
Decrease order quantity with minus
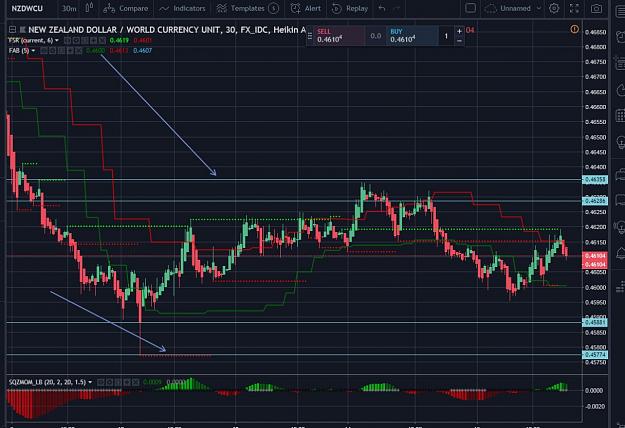coord(459,40)
